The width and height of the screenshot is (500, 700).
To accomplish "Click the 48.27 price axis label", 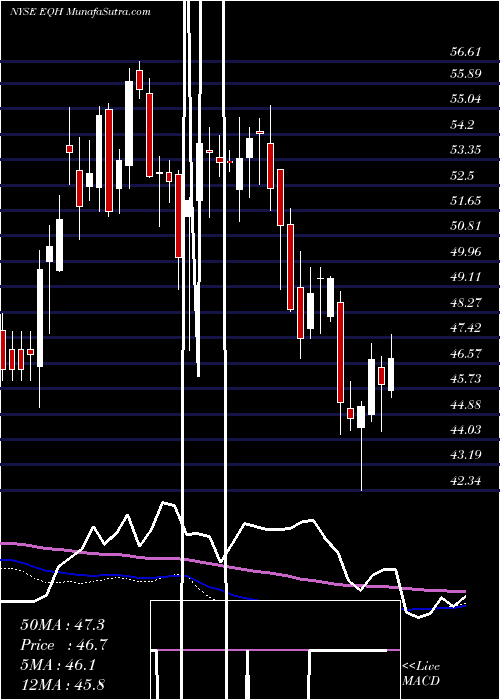I will [466, 303].
